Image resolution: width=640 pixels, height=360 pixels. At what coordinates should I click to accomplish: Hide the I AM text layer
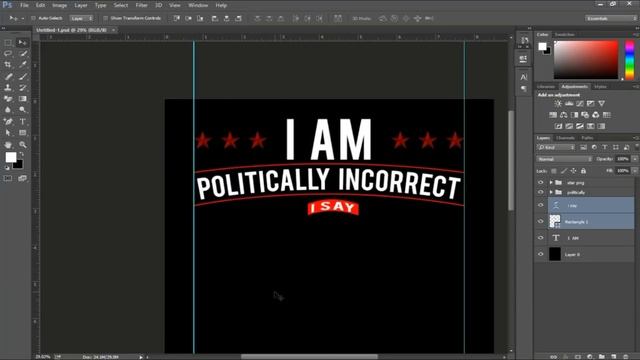(x=541, y=238)
